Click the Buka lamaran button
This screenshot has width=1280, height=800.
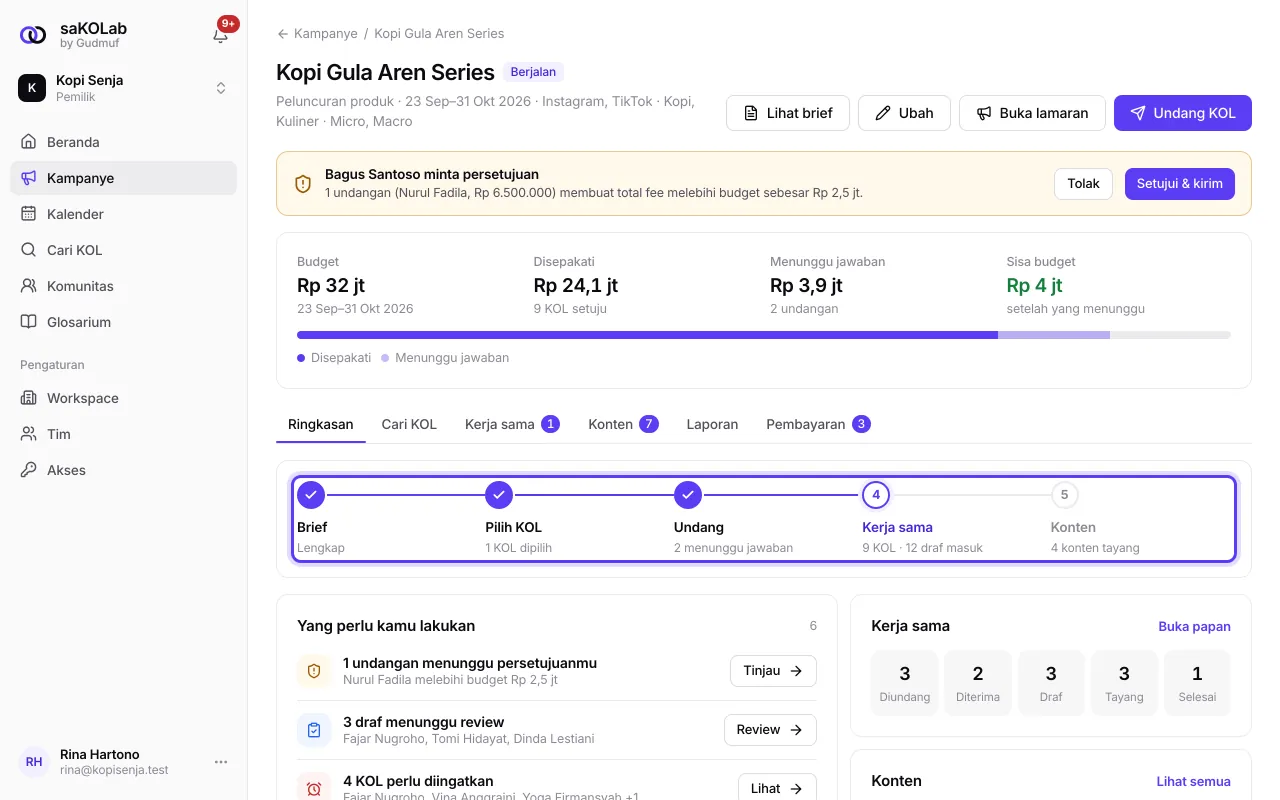[1032, 113]
